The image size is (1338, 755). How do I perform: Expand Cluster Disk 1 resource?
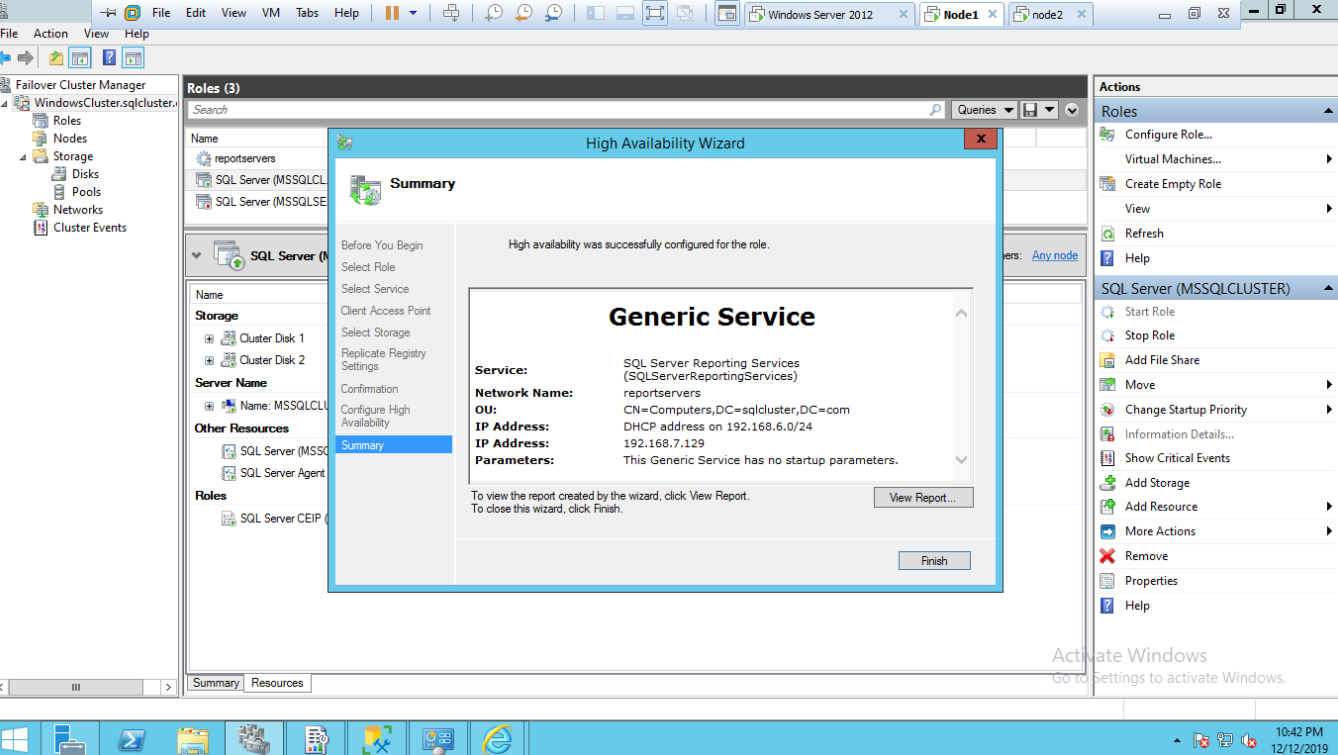point(209,339)
